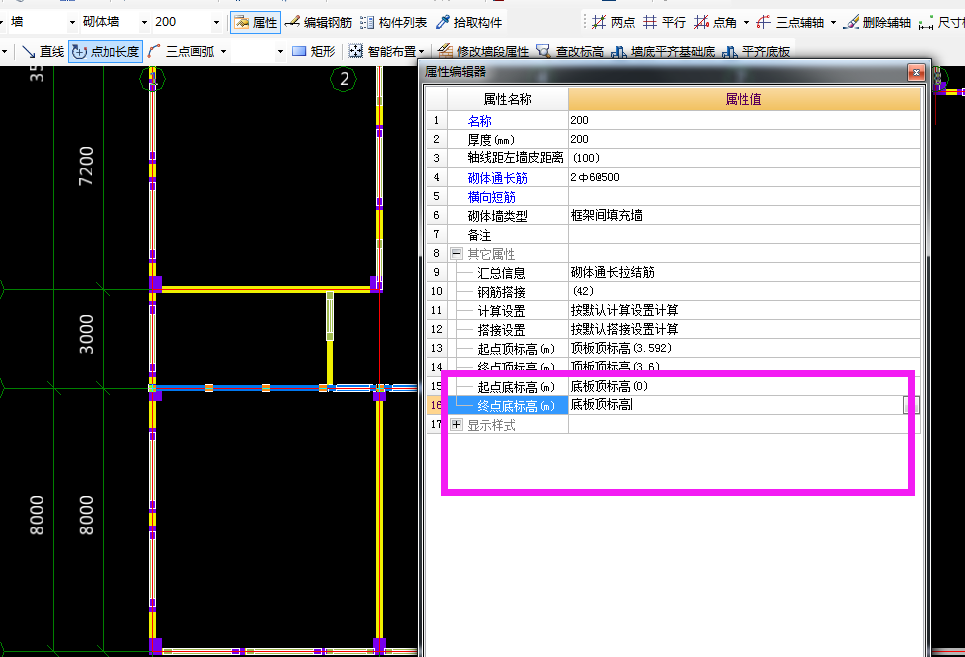Open the 墙 component type dropdown

(72, 23)
